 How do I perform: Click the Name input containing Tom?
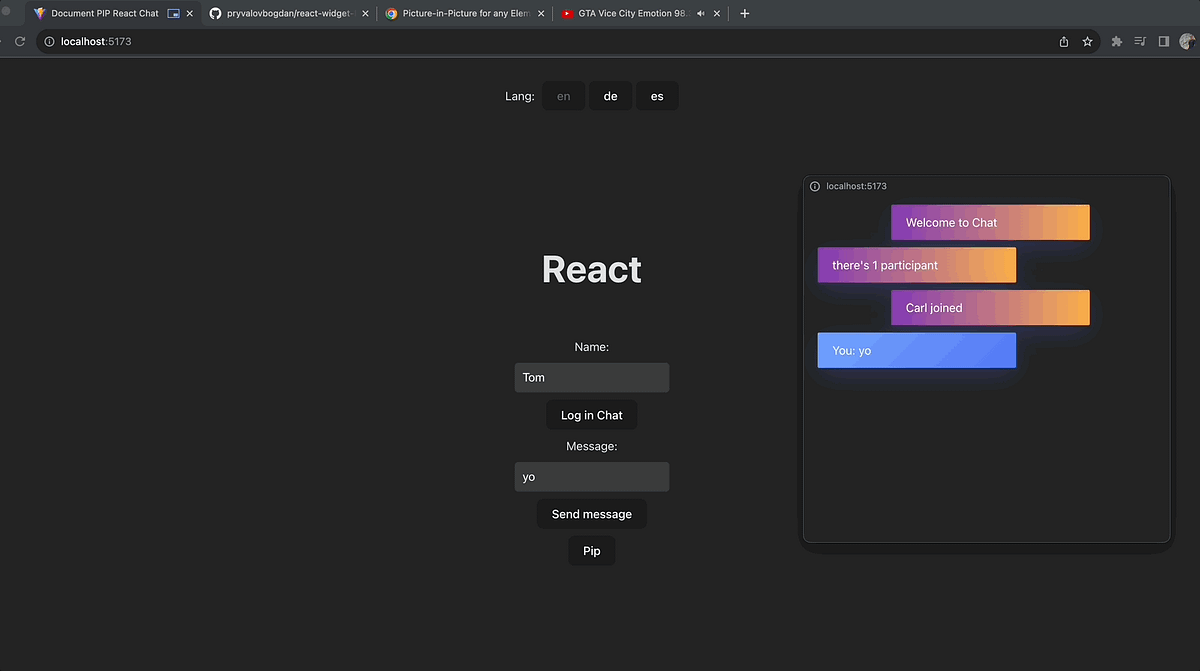tap(591, 377)
